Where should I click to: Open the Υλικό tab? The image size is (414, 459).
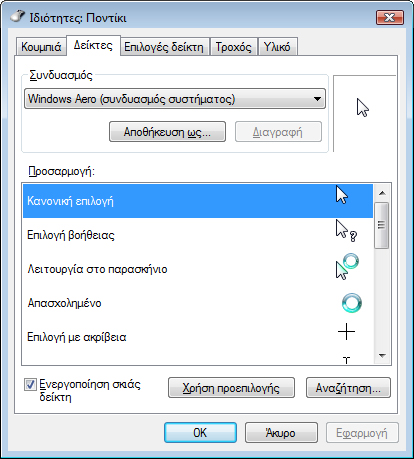pyautogui.click(x=277, y=47)
